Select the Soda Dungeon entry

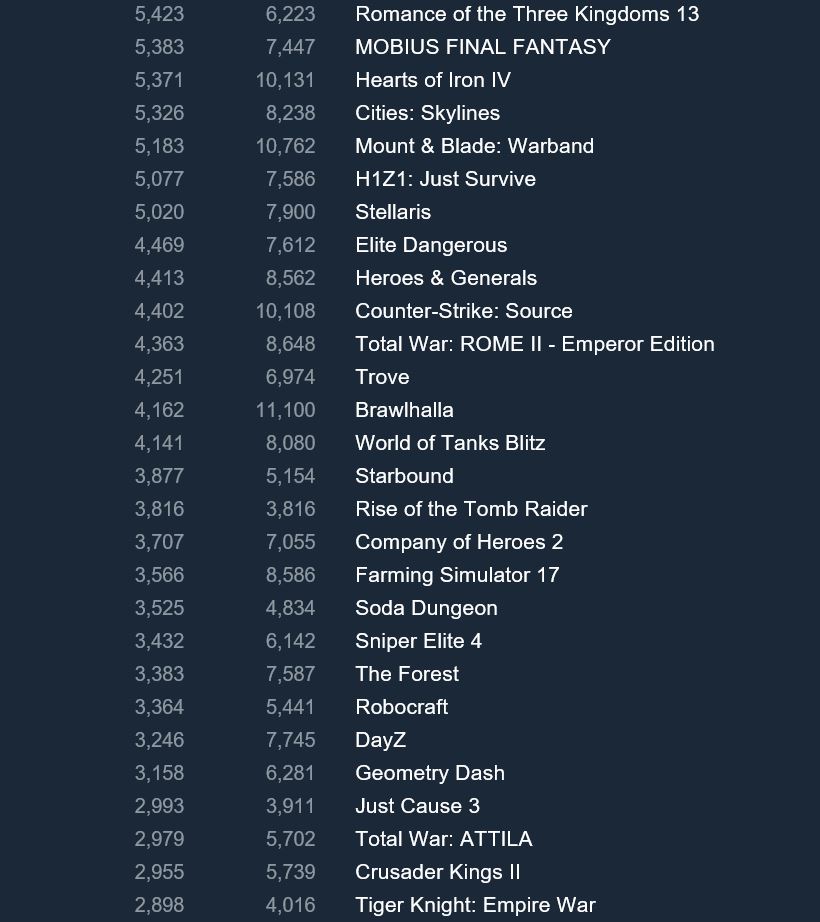[x=426, y=607]
